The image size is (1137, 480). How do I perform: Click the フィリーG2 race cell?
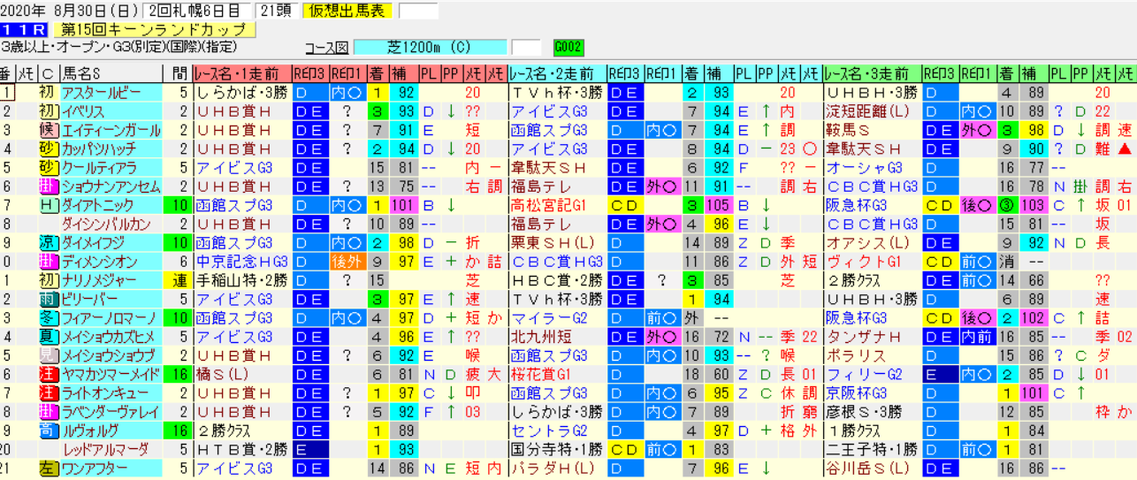[873, 374]
